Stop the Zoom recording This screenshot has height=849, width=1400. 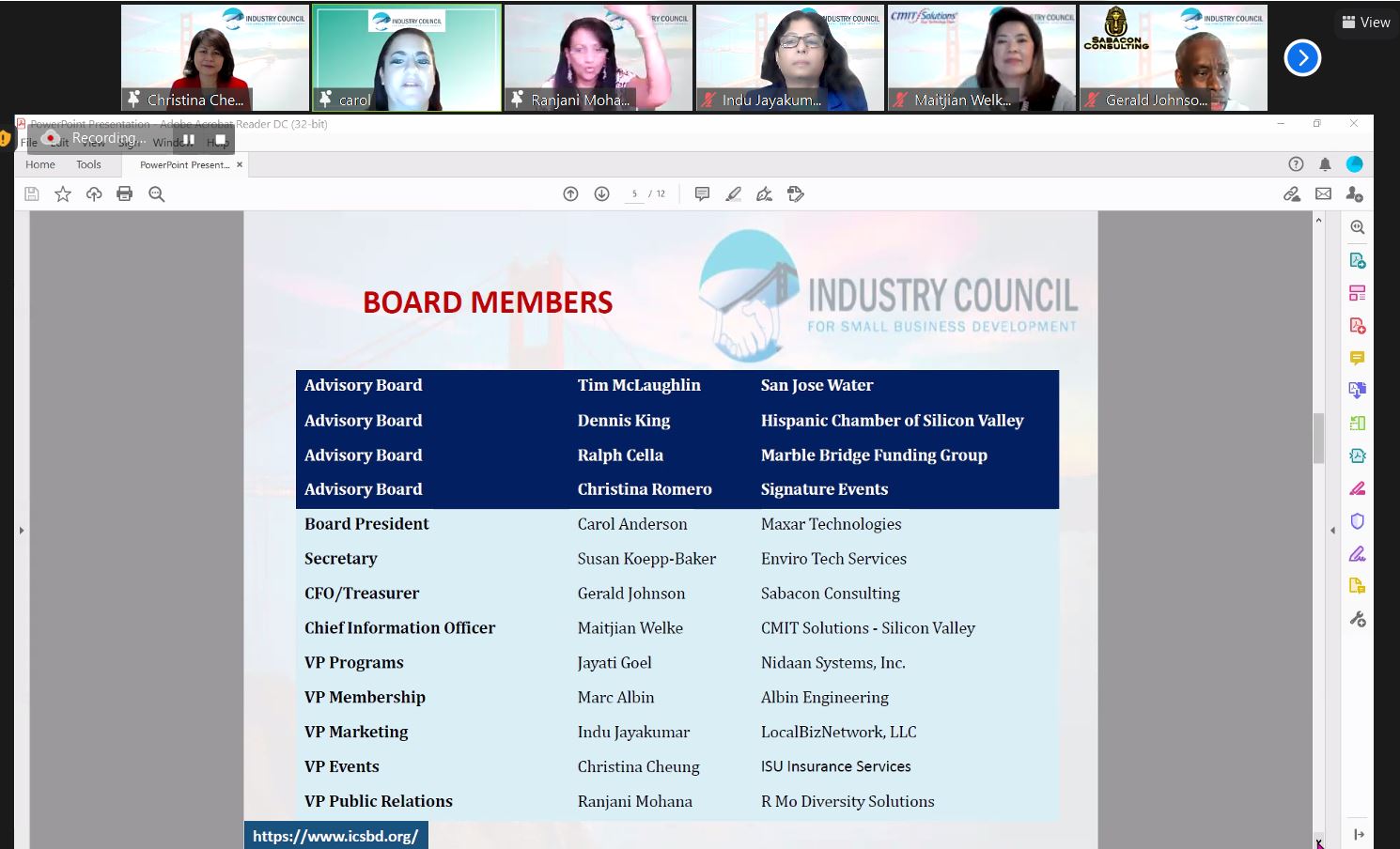[x=220, y=139]
